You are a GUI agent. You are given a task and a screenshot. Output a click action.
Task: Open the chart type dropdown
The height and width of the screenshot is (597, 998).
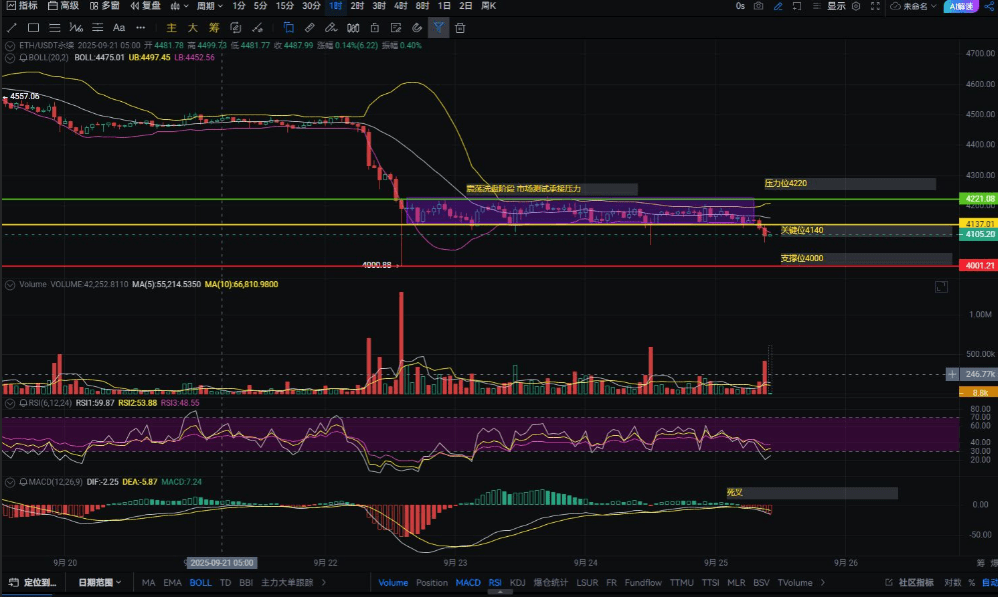click(179, 6)
